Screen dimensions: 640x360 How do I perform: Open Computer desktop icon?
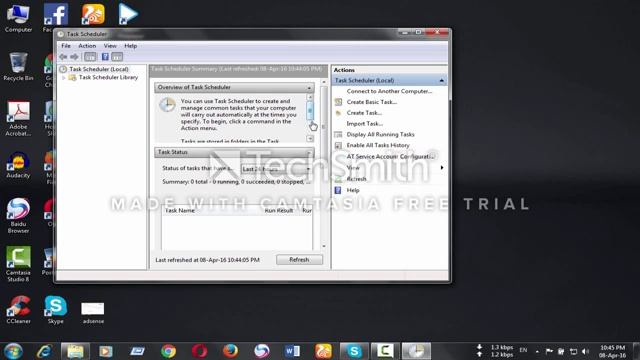(x=18, y=19)
